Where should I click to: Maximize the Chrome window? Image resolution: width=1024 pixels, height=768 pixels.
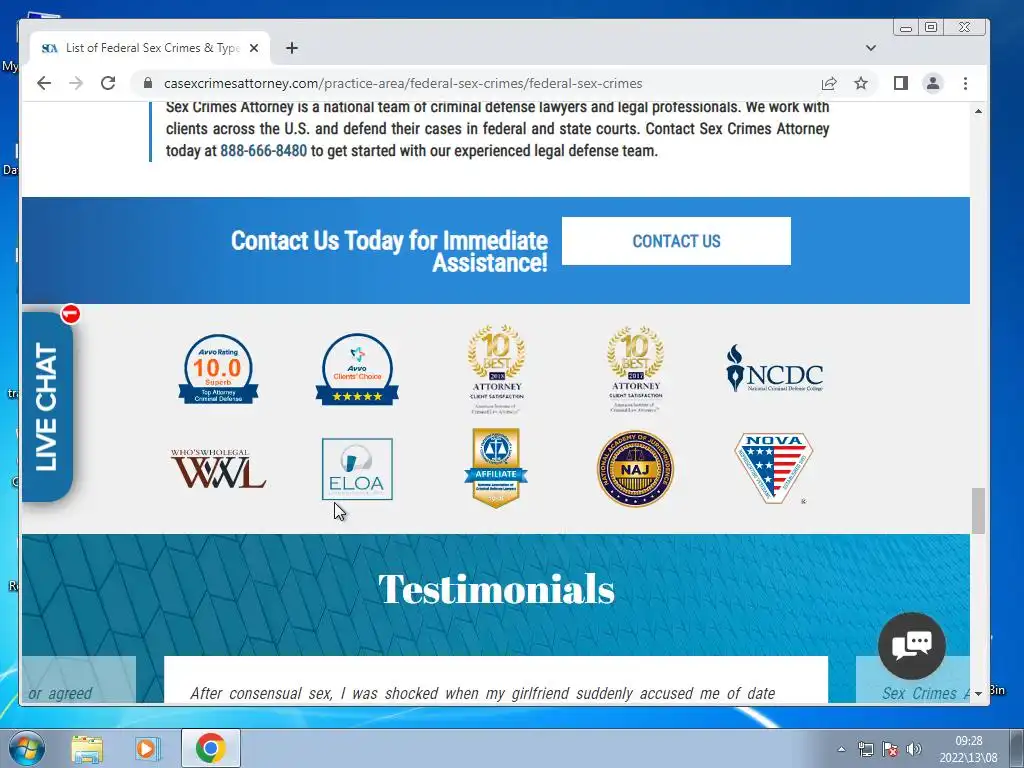(931, 27)
